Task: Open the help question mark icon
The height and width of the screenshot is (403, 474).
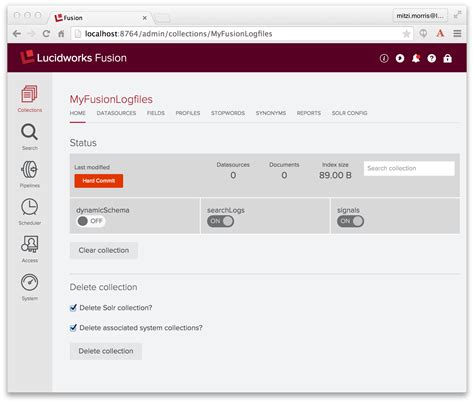Action: (432, 58)
